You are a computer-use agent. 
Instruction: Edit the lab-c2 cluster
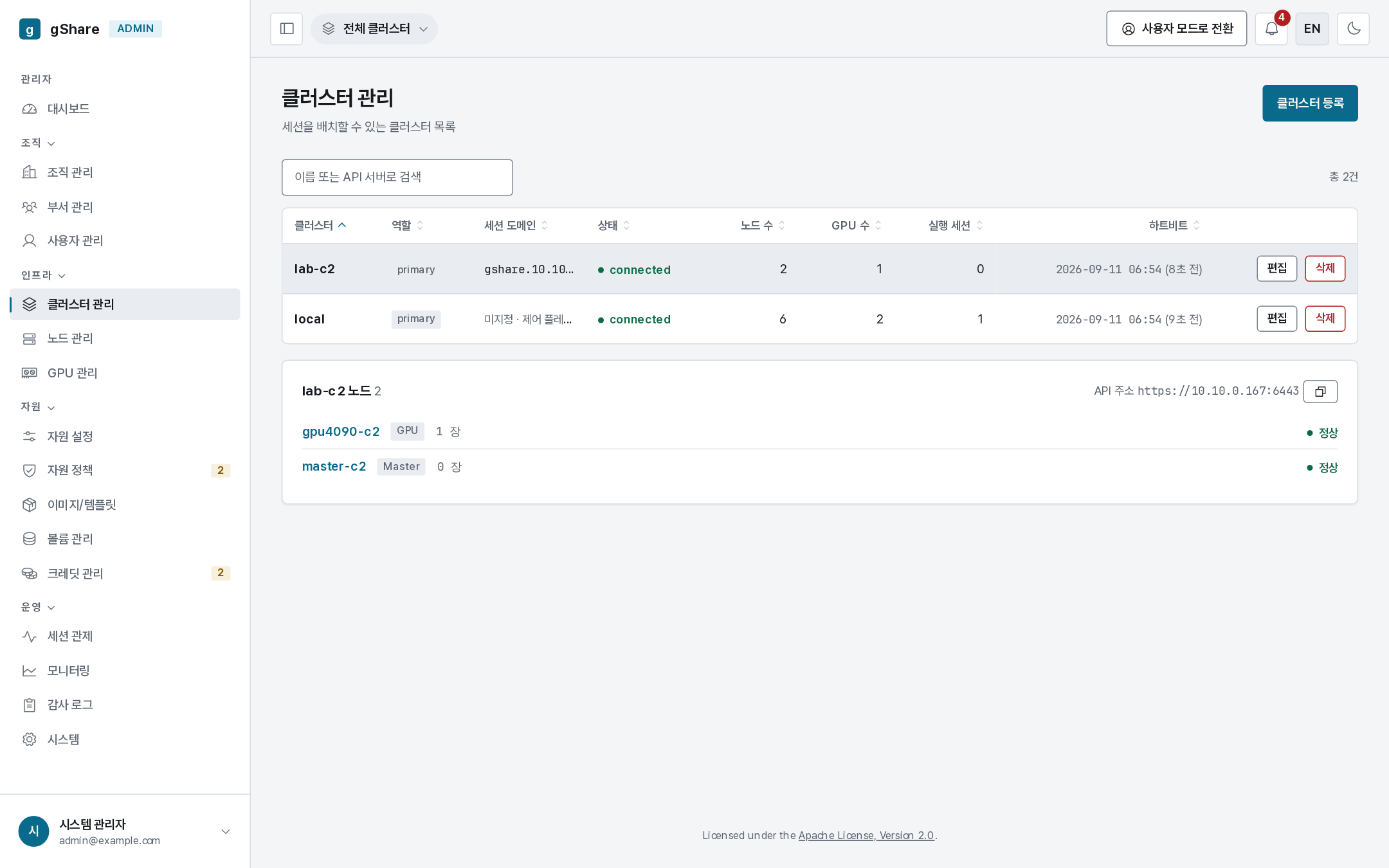(x=1276, y=269)
